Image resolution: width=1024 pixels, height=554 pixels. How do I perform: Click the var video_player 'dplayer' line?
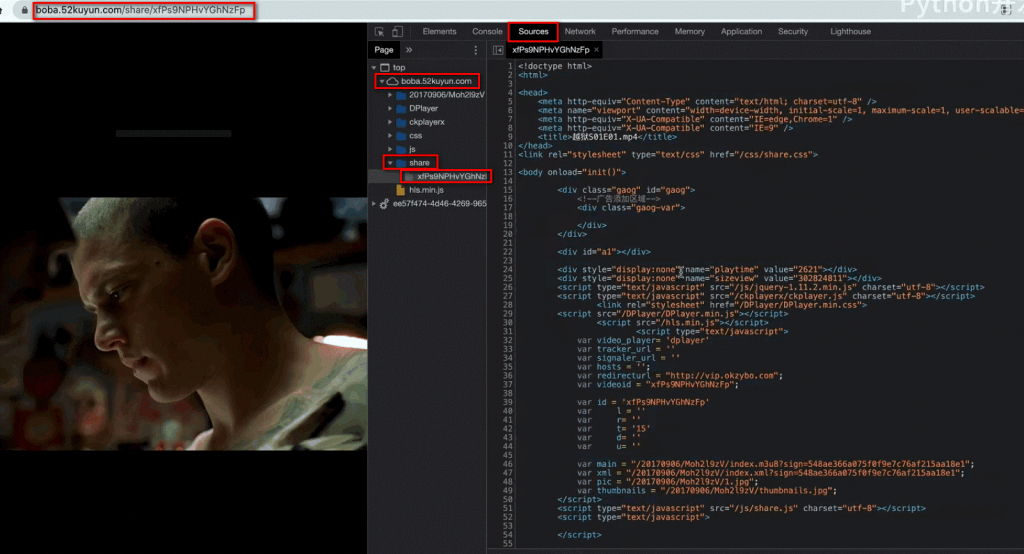click(x=643, y=340)
